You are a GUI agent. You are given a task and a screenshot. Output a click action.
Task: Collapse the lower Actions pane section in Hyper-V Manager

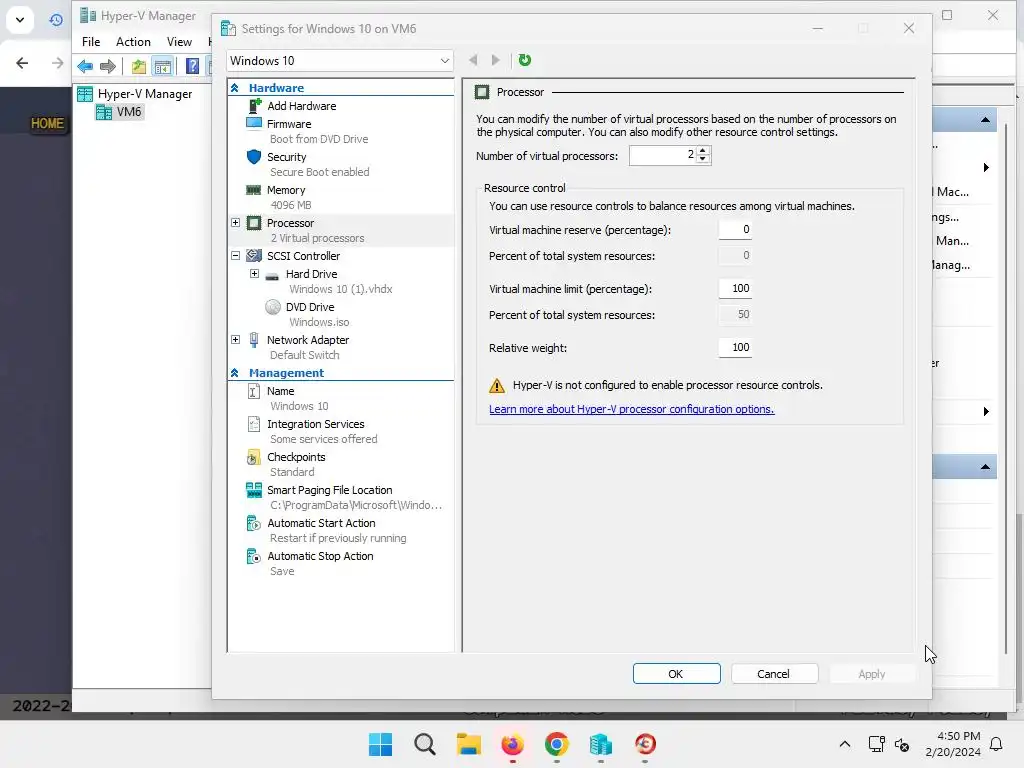point(985,467)
